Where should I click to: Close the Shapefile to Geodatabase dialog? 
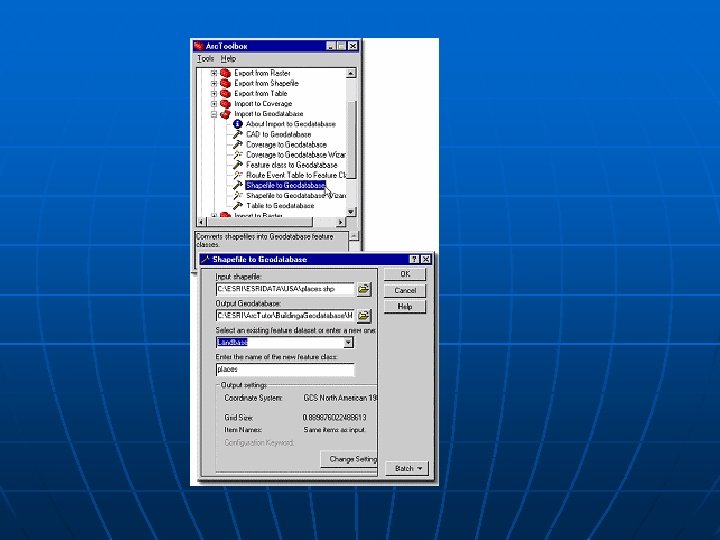[426, 259]
